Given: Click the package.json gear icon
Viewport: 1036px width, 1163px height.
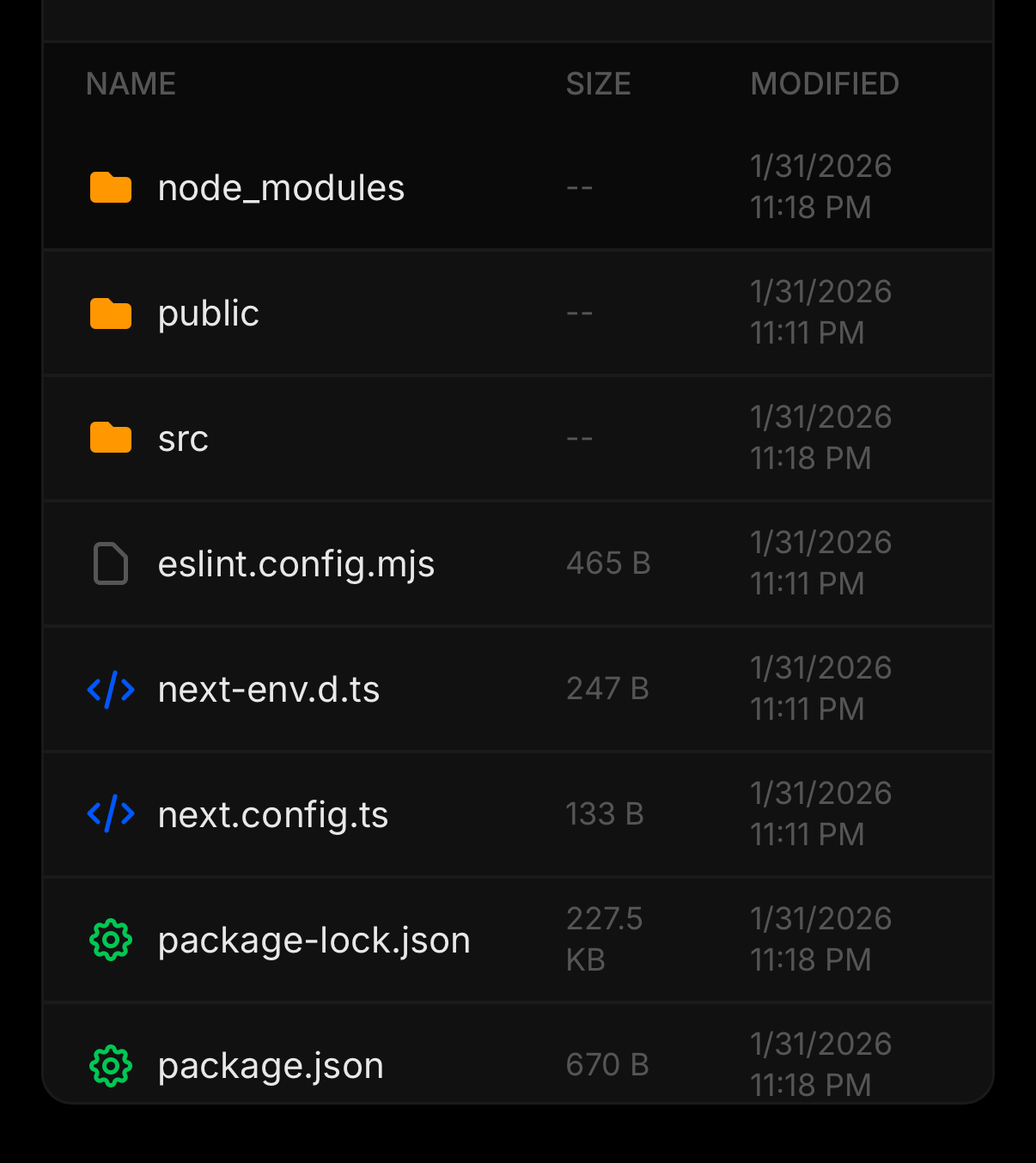Looking at the screenshot, I should 111,1065.
